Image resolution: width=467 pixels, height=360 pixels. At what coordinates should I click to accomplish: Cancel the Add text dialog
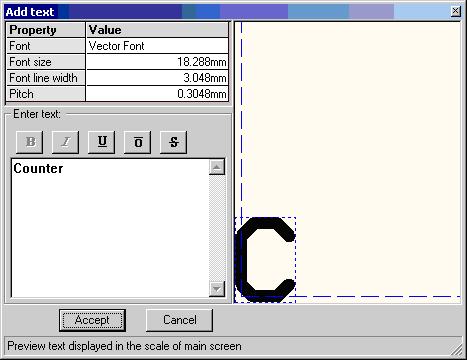click(179, 320)
